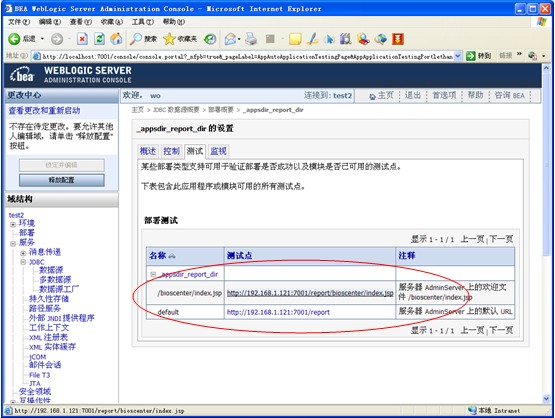Click the 咨询 BEA link
Image resolution: width=555 pixels, height=418 pixels.
point(509,95)
